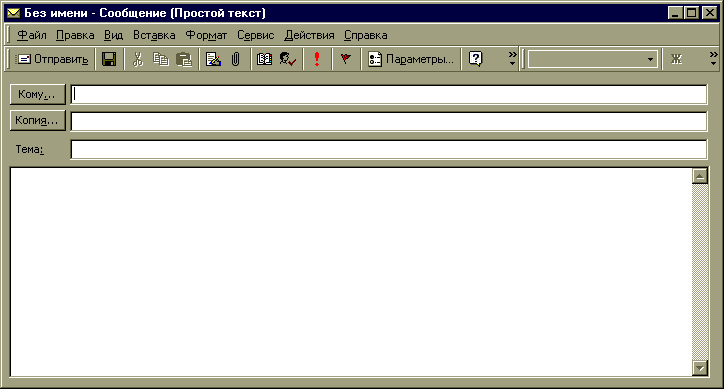Click the Paste clipboard icon

click(x=184, y=59)
